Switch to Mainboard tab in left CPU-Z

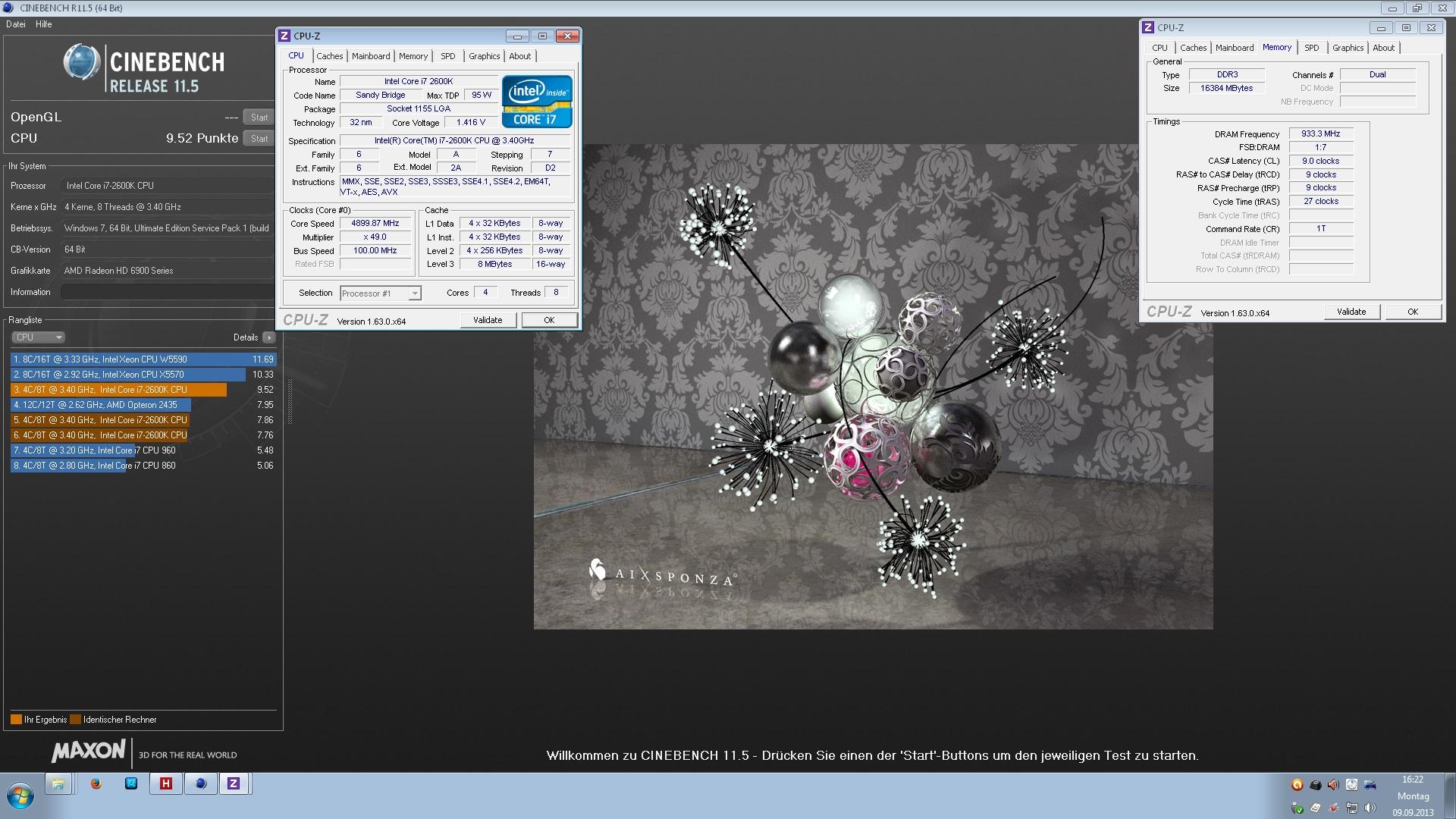click(x=371, y=56)
